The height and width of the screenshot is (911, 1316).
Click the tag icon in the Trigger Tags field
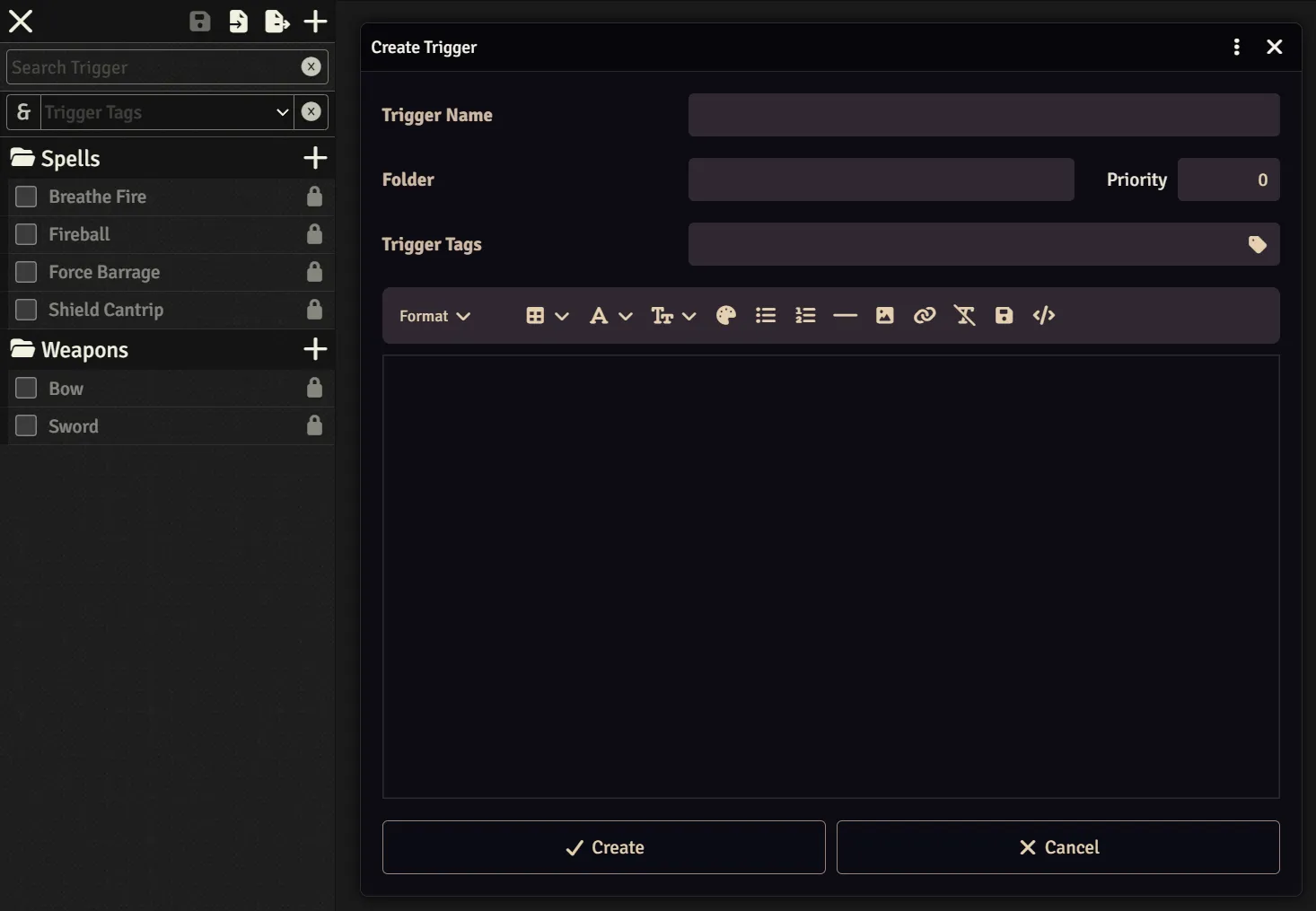[1258, 244]
